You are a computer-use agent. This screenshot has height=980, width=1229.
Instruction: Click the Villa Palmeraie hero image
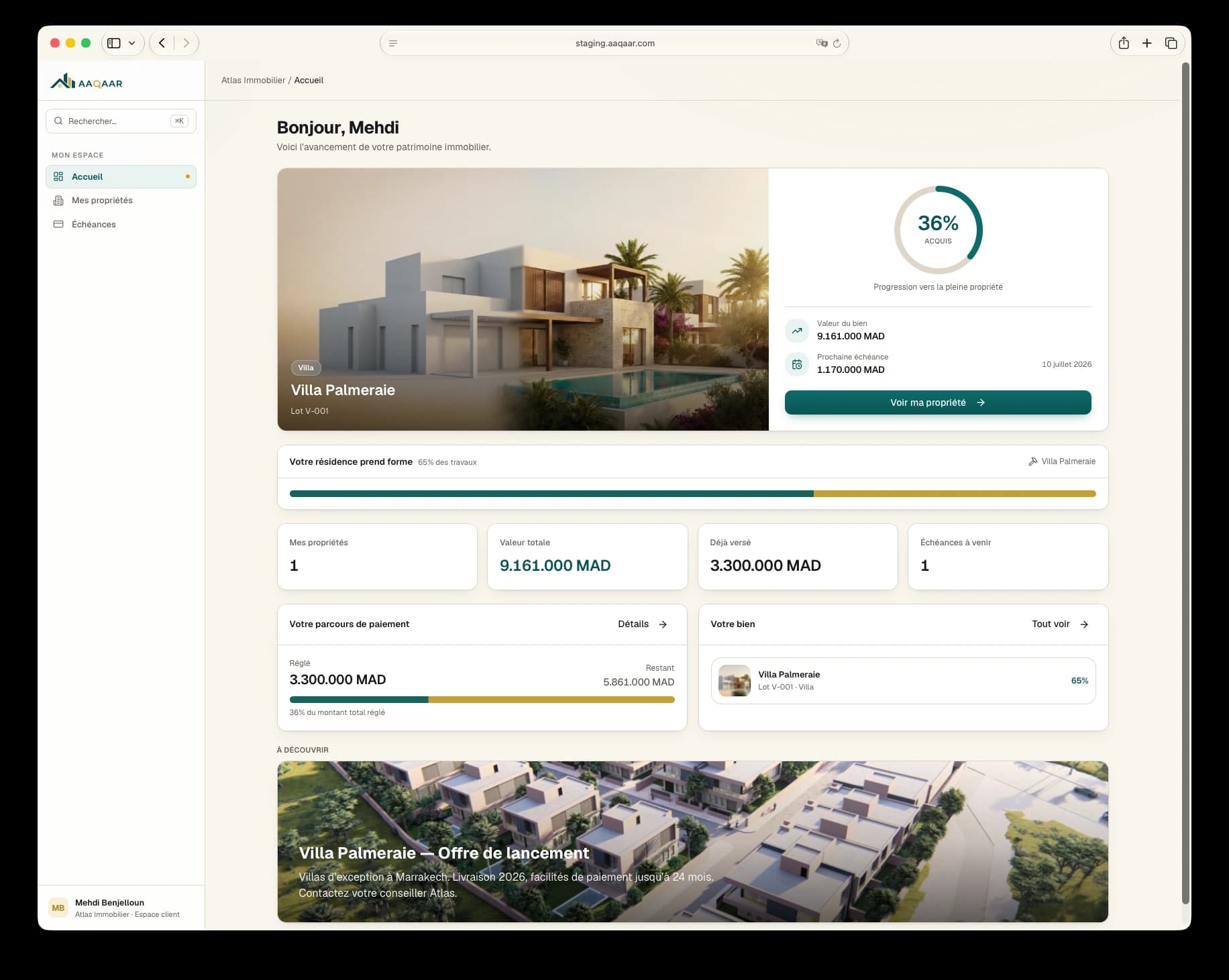coord(523,299)
